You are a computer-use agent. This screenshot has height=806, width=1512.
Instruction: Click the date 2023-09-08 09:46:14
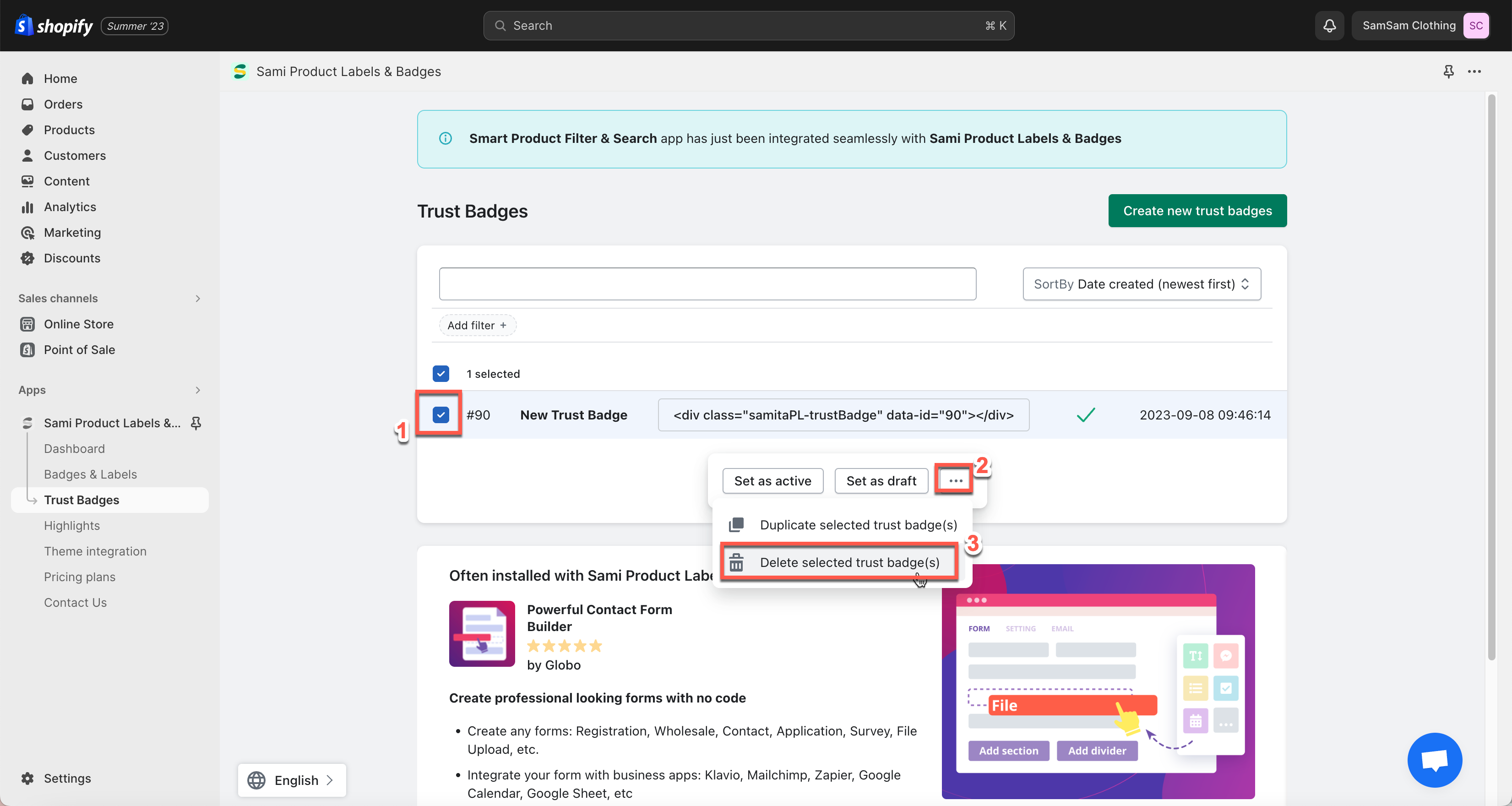click(1205, 415)
